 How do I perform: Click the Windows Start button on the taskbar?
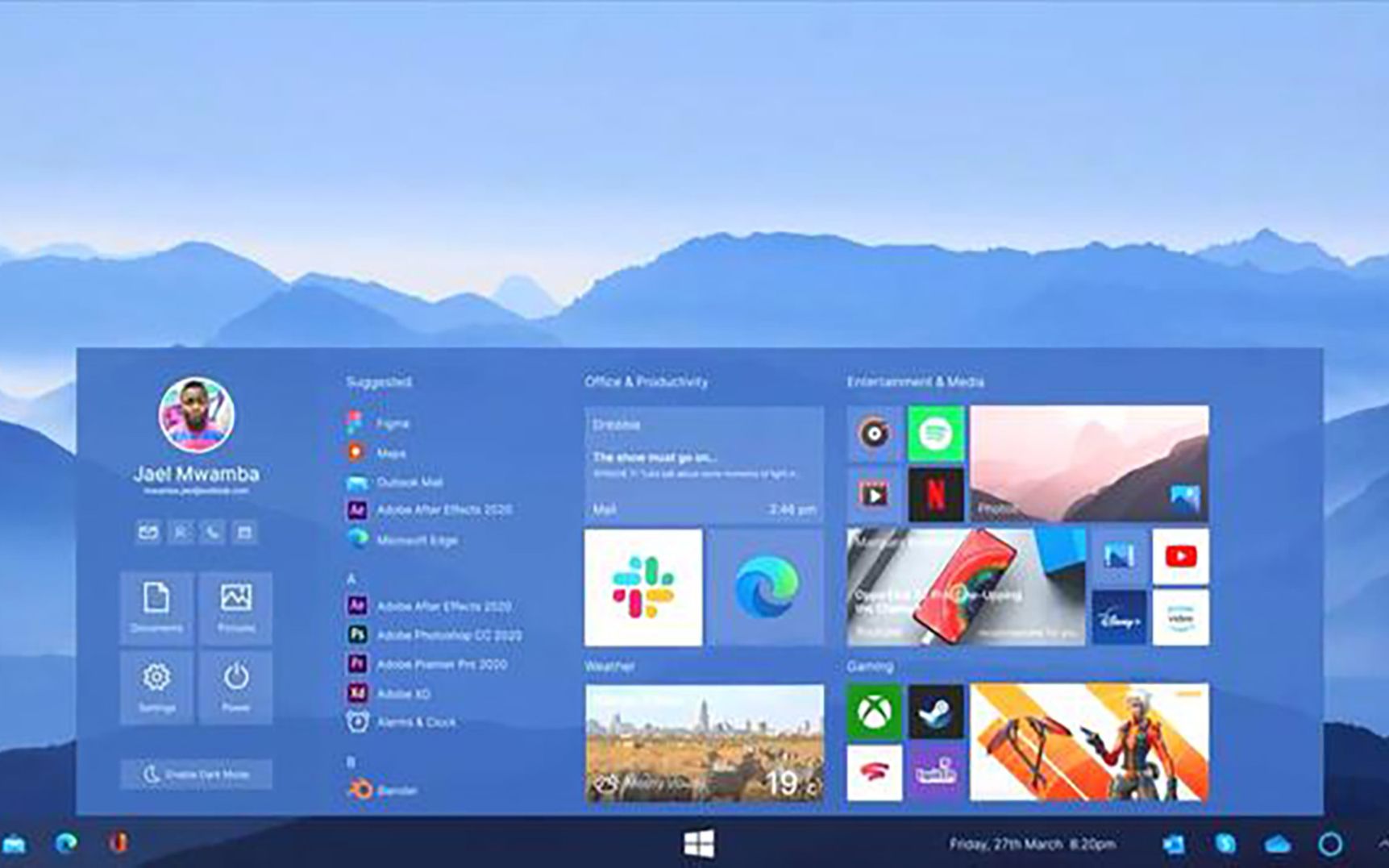tap(699, 844)
